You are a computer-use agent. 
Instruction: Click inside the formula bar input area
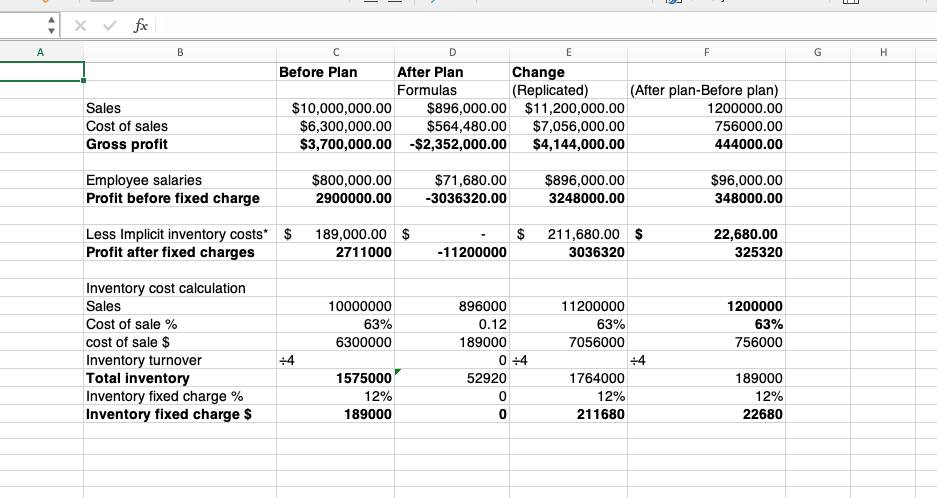pos(545,26)
